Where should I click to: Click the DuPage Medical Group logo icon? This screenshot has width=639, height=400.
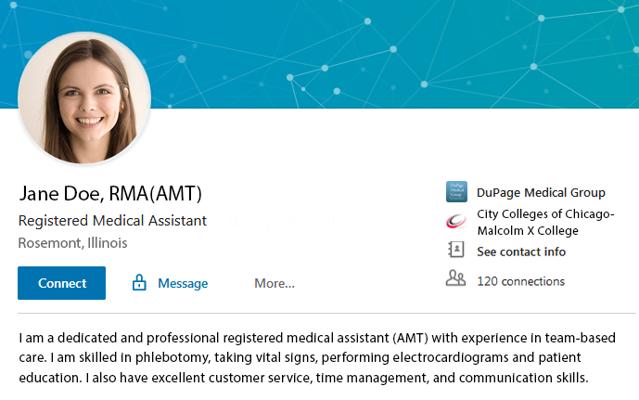click(x=456, y=192)
